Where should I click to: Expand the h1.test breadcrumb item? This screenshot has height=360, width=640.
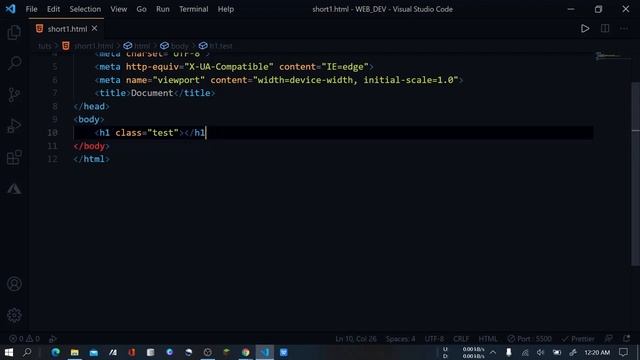(x=216, y=46)
